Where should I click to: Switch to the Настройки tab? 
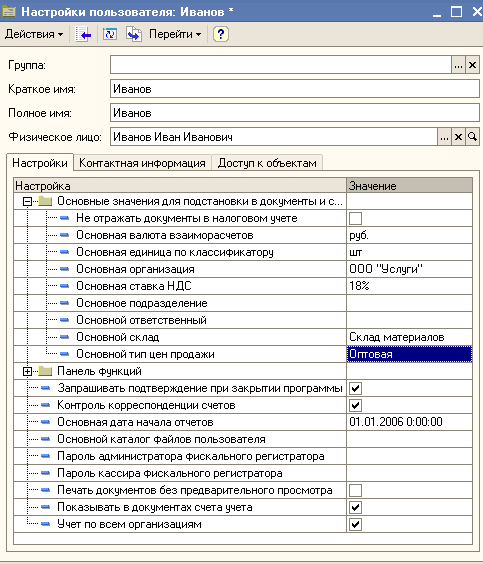point(40,163)
